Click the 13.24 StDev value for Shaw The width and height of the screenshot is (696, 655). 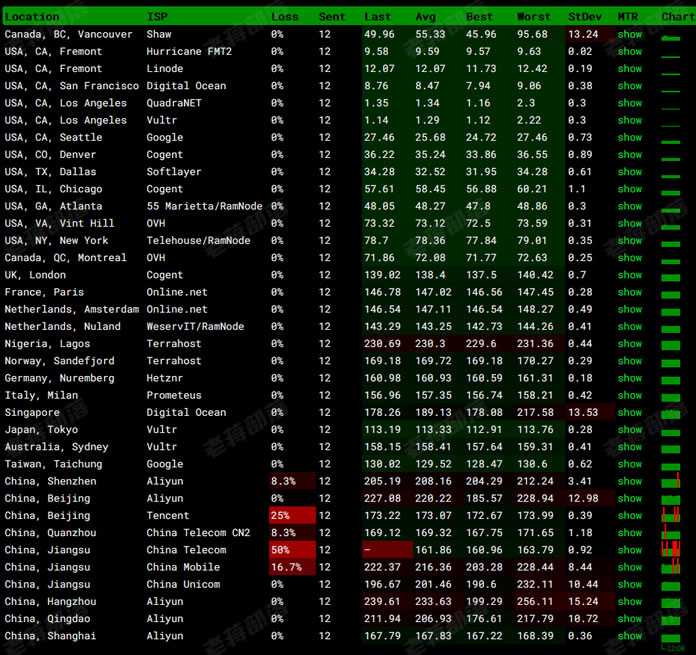(x=583, y=34)
